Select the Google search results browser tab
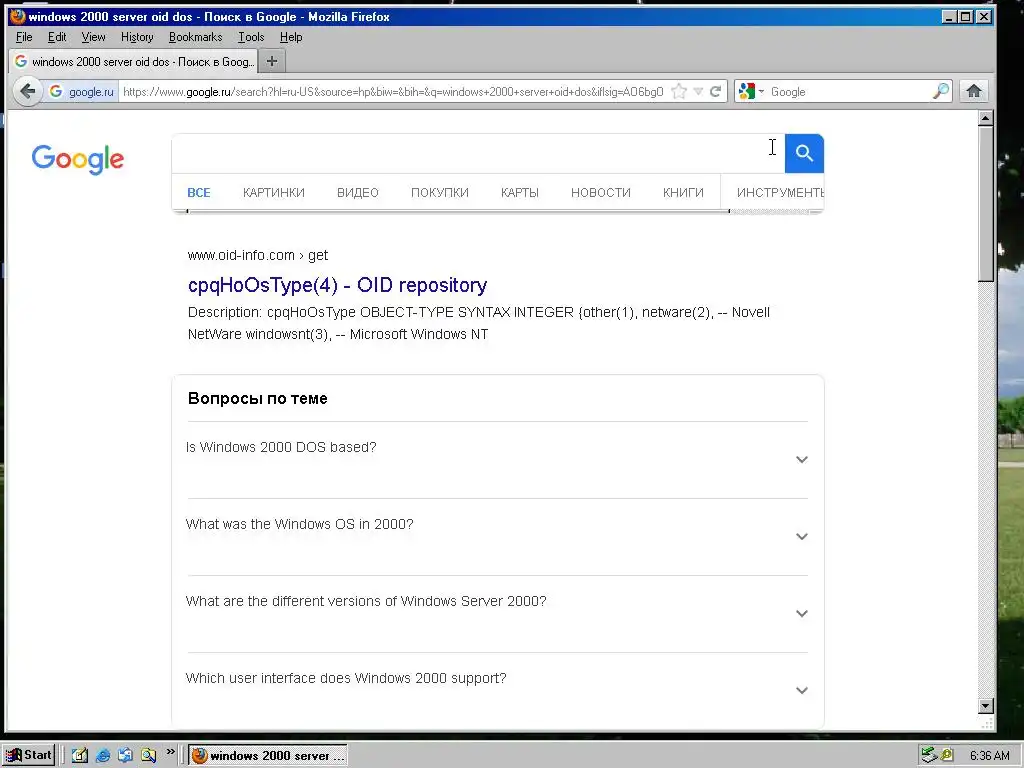Image resolution: width=1024 pixels, height=768 pixels. tap(135, 61)
